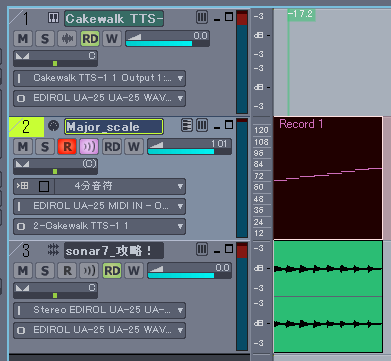Select the track 2 number strip
Viewport: 391px width, 361px height.
click(26, 127)
